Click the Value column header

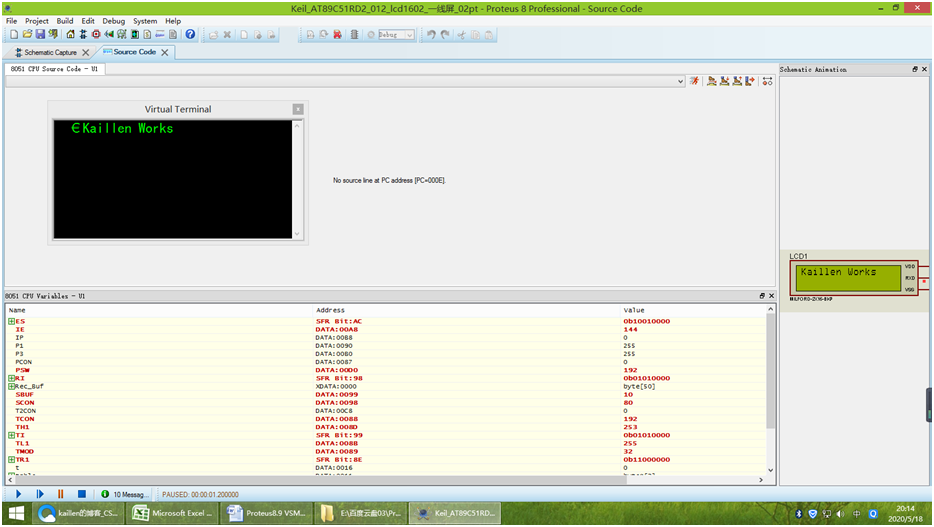pos(634,310)
